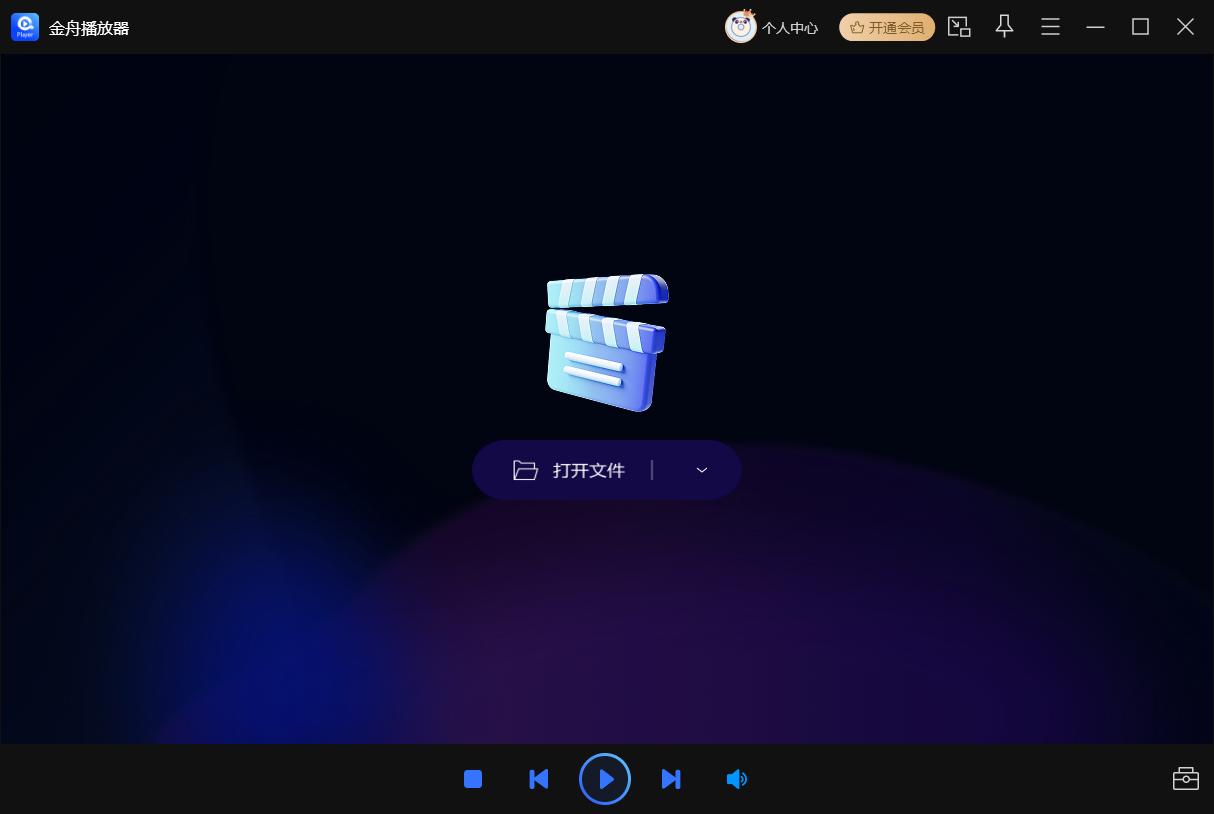Viewport: 1214px width, 814px height.
Task: Maximize the player window
Action: 1140,27
